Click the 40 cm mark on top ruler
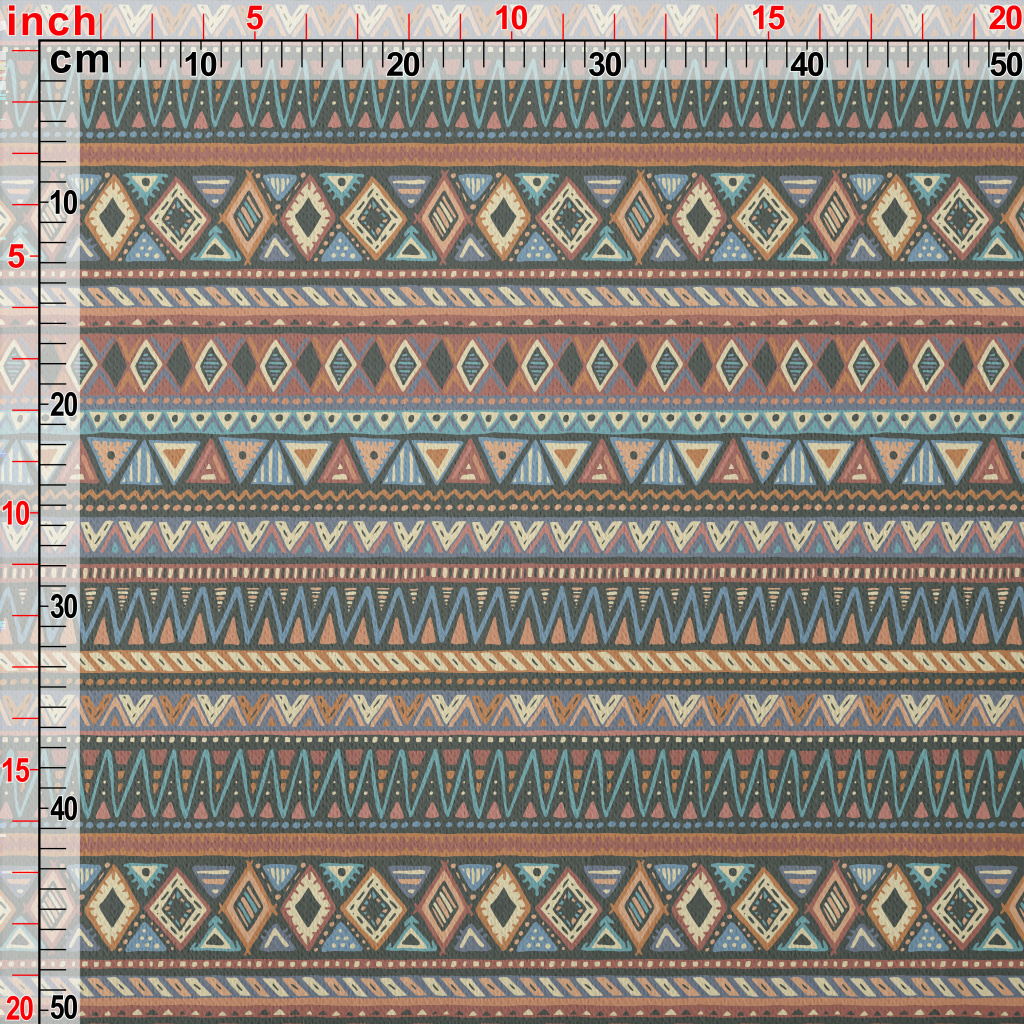This screenshot has height=1024, width=1024. 807,65
